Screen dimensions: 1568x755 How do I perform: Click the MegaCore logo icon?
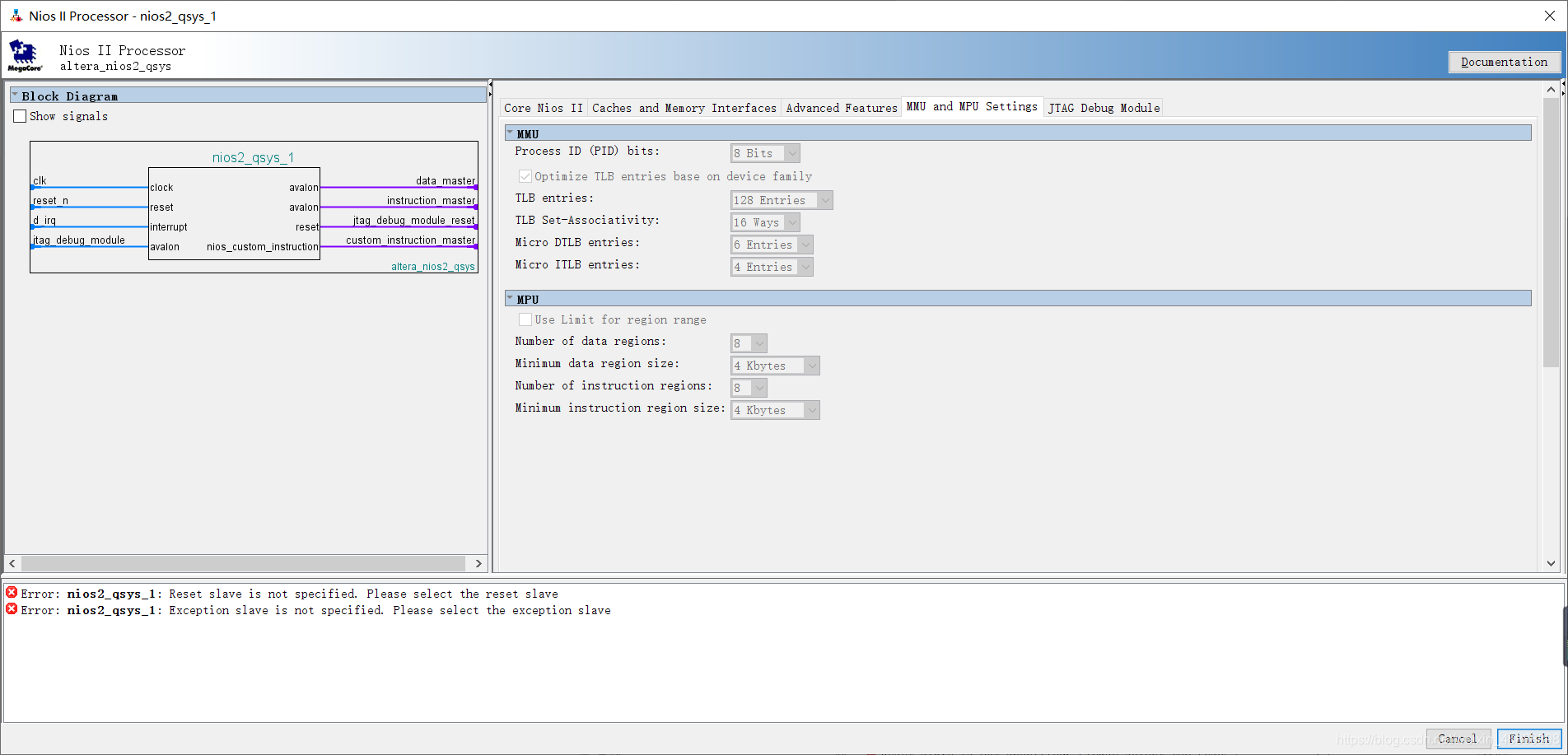coord(25,56)
